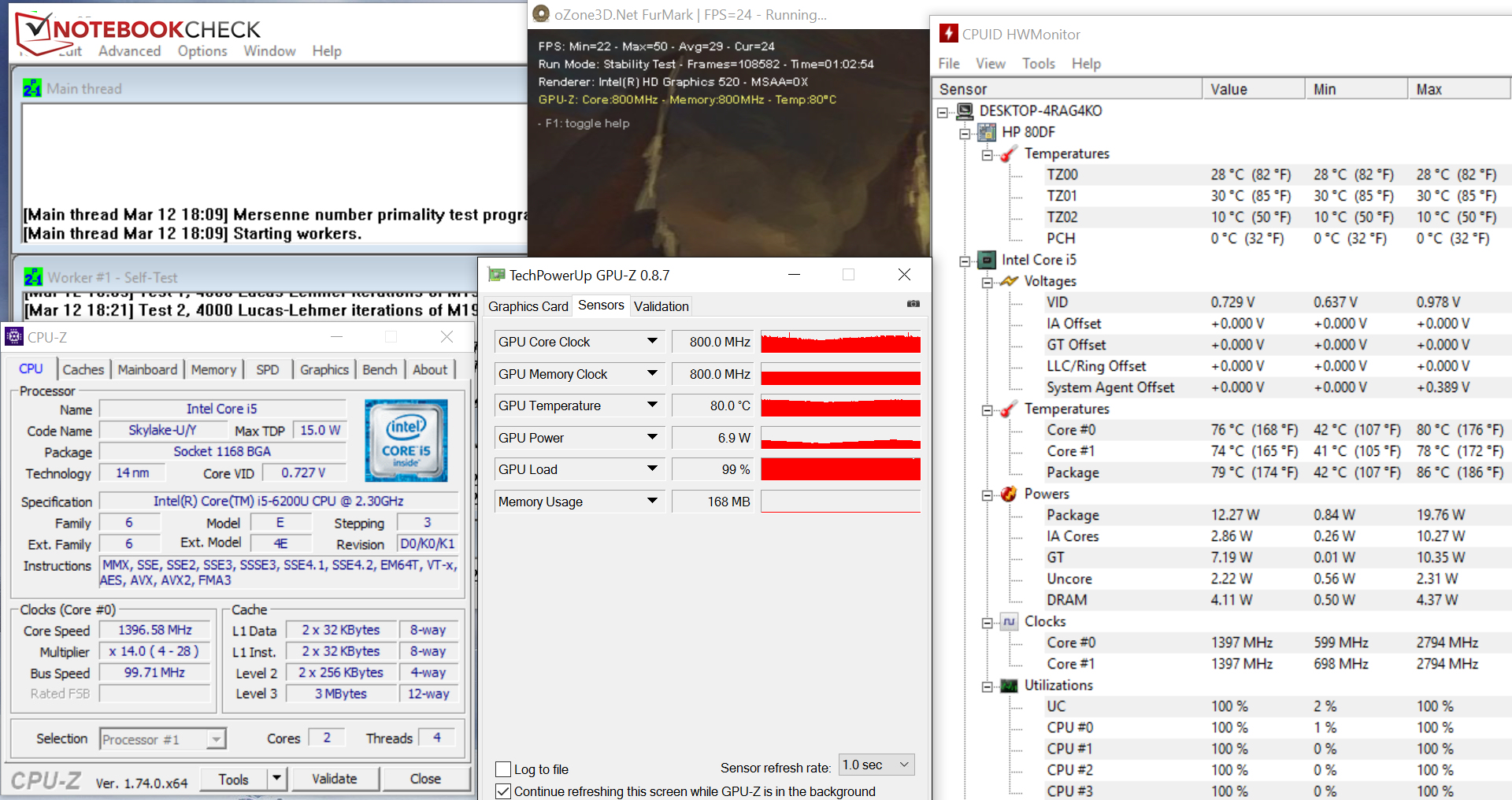This screenshot has height=800, width=1512.
Task: Click the Memory Usage history graph
Action: click(x=840, y=501)
